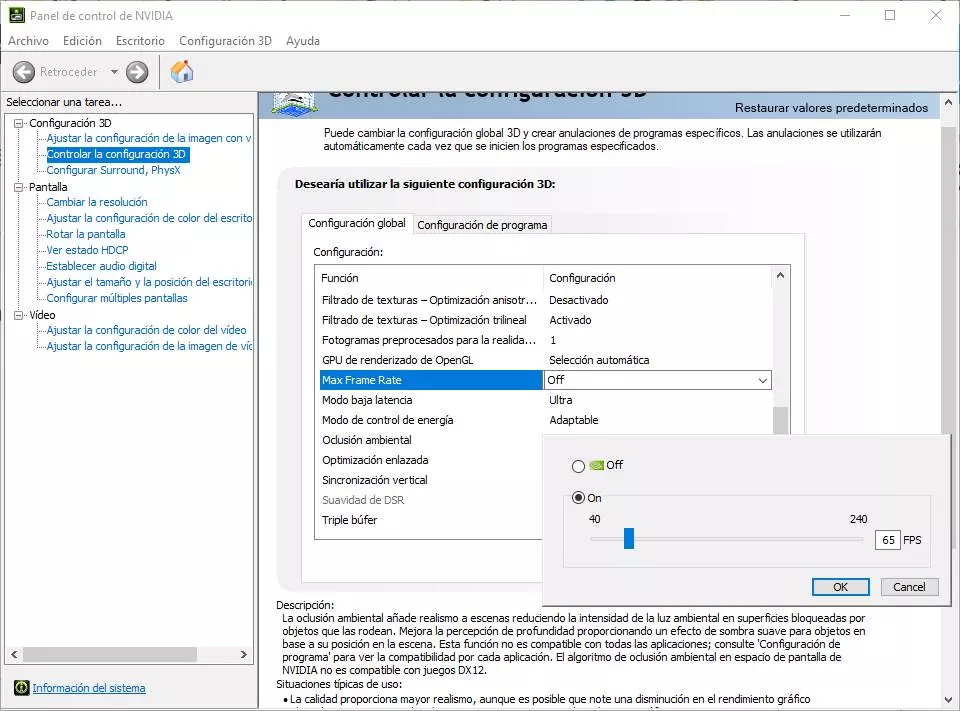The image size is (960, 711).
Task: Select the On radio button
Action: pos(578,498)
